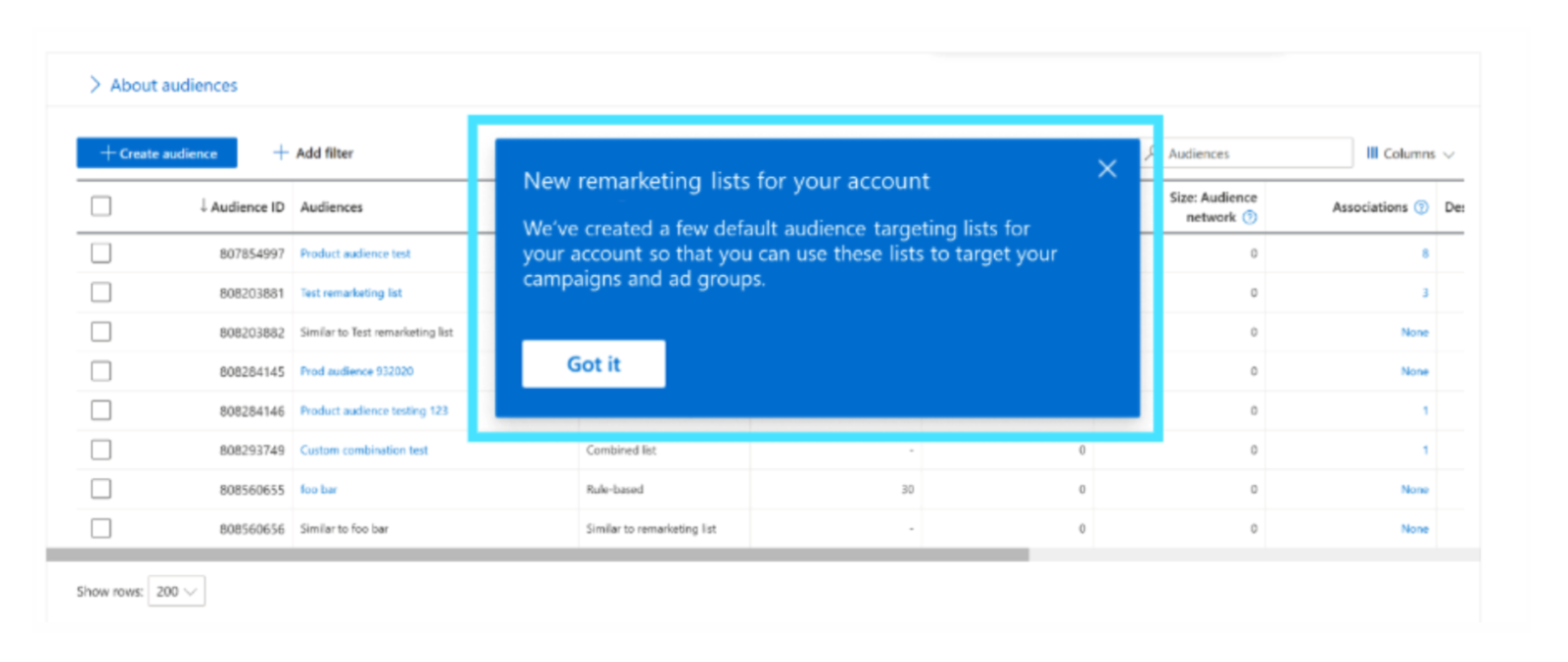Open the Show rows dropdown
Image resolution: width=1568 pixels, height=662 pixels.
[x=176, y=592]
